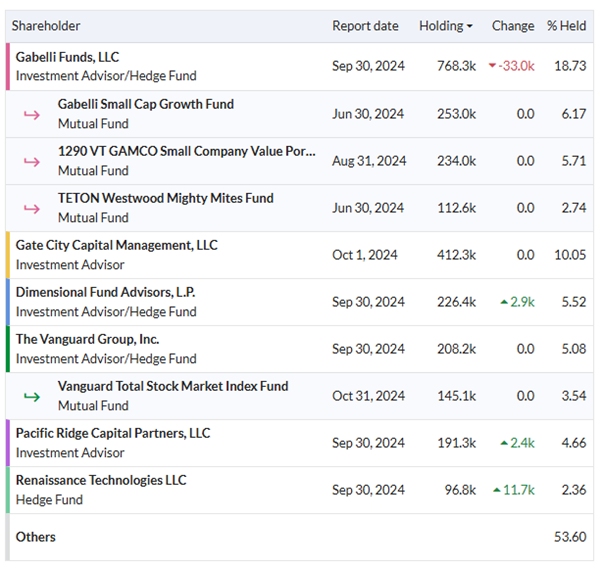The width and height of the screenshot is (602, 566).
Task: Click green up triangle next to 11.7k
Action: (x=497, y=490)
